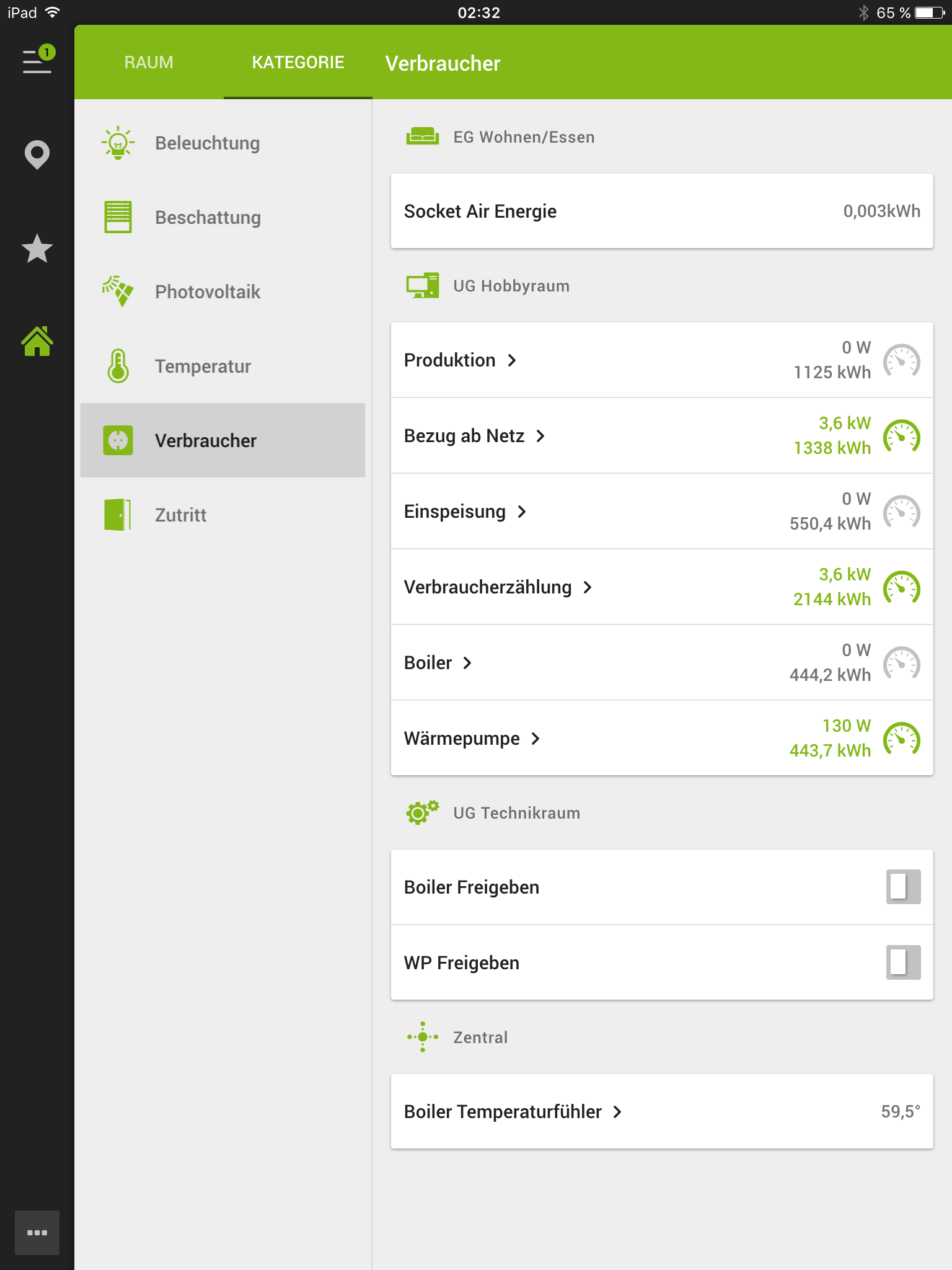
Task: Open Boiler Temperaturfühler chevron
Action: coord(617,1112)
